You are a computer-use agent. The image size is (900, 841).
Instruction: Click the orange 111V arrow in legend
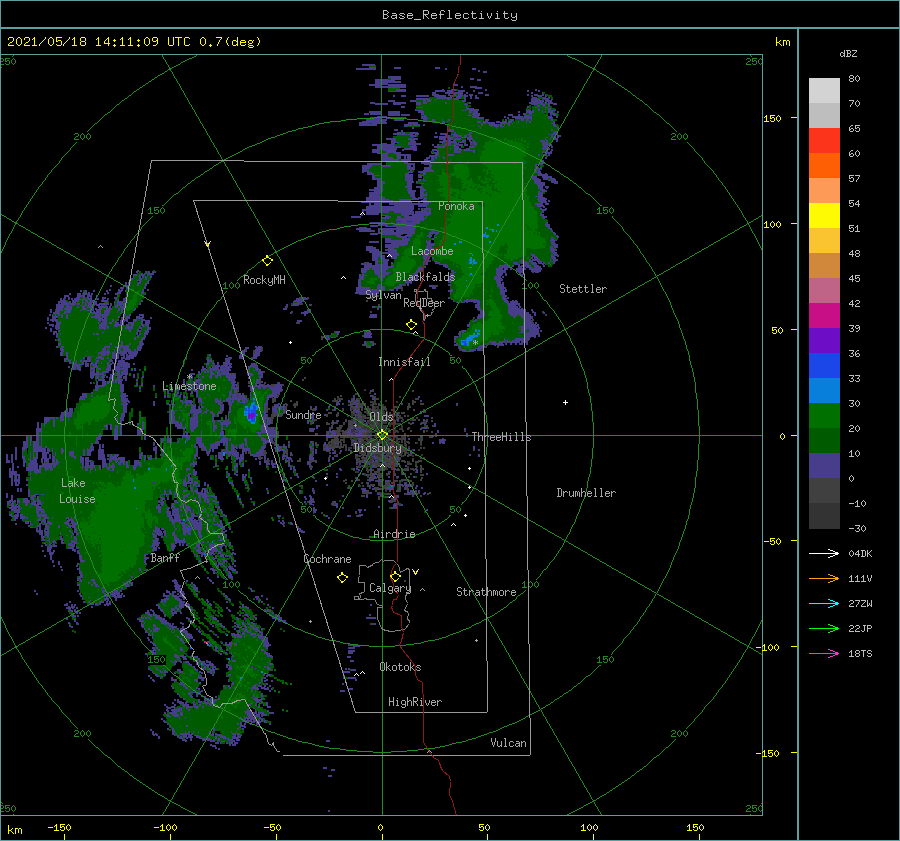pos(824,579)
